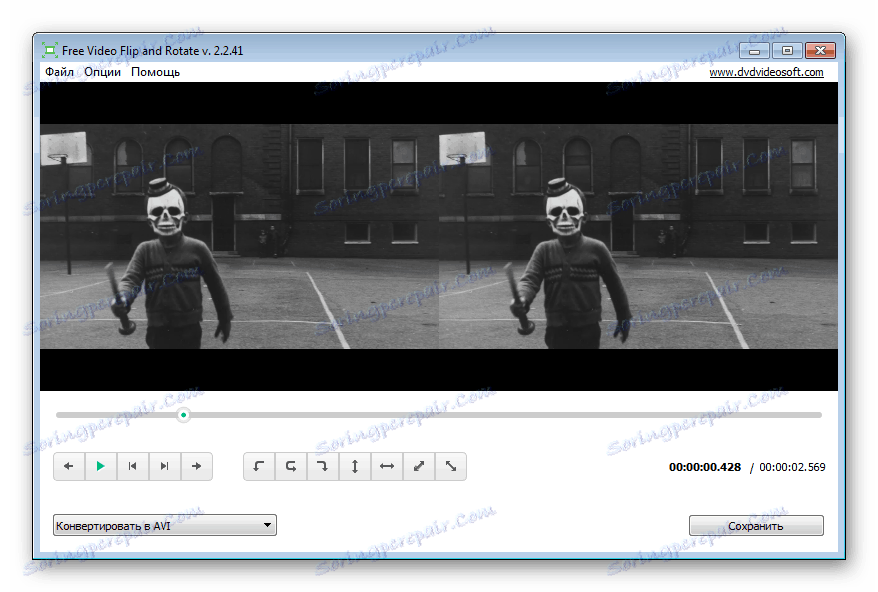Jump to the start of video
Image resolution: width=878 pixels, height=592 pixels.
pyautogui.click(x=133, y=467)
